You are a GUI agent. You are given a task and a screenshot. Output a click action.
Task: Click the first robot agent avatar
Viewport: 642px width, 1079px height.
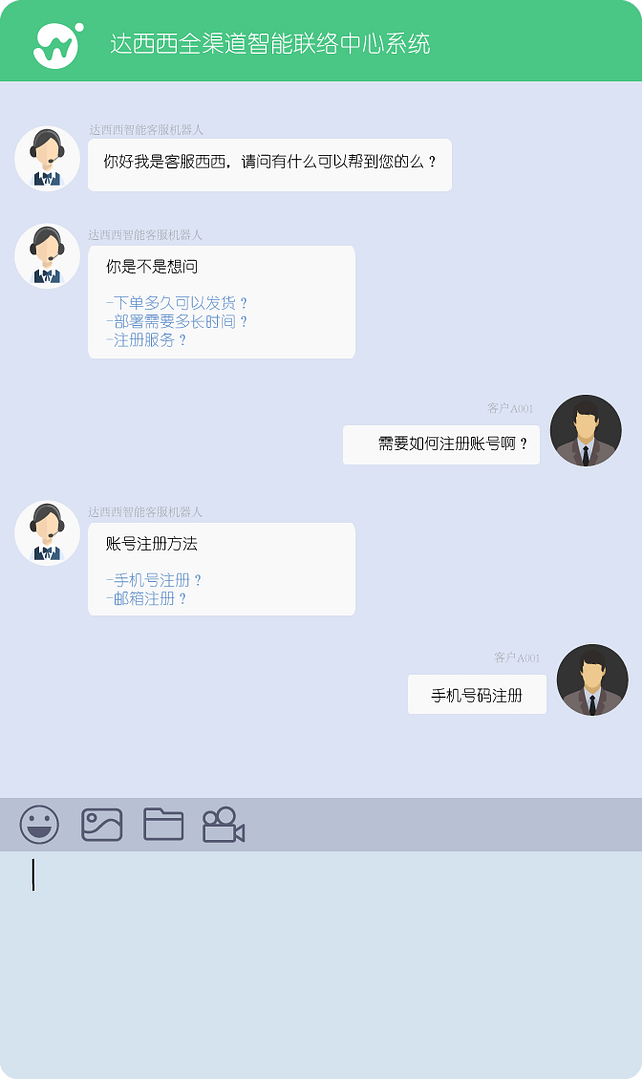47,158
